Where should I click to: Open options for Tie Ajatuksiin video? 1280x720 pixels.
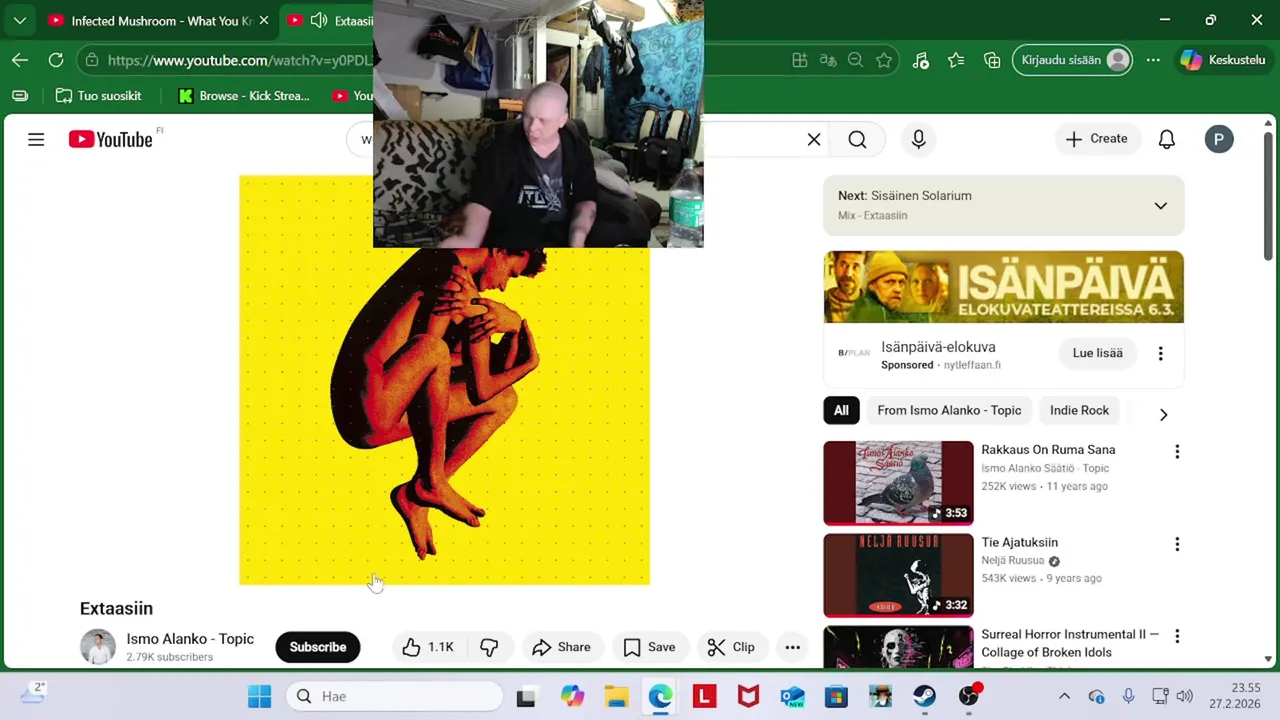pyautogui.click(x=1177, y=544)
